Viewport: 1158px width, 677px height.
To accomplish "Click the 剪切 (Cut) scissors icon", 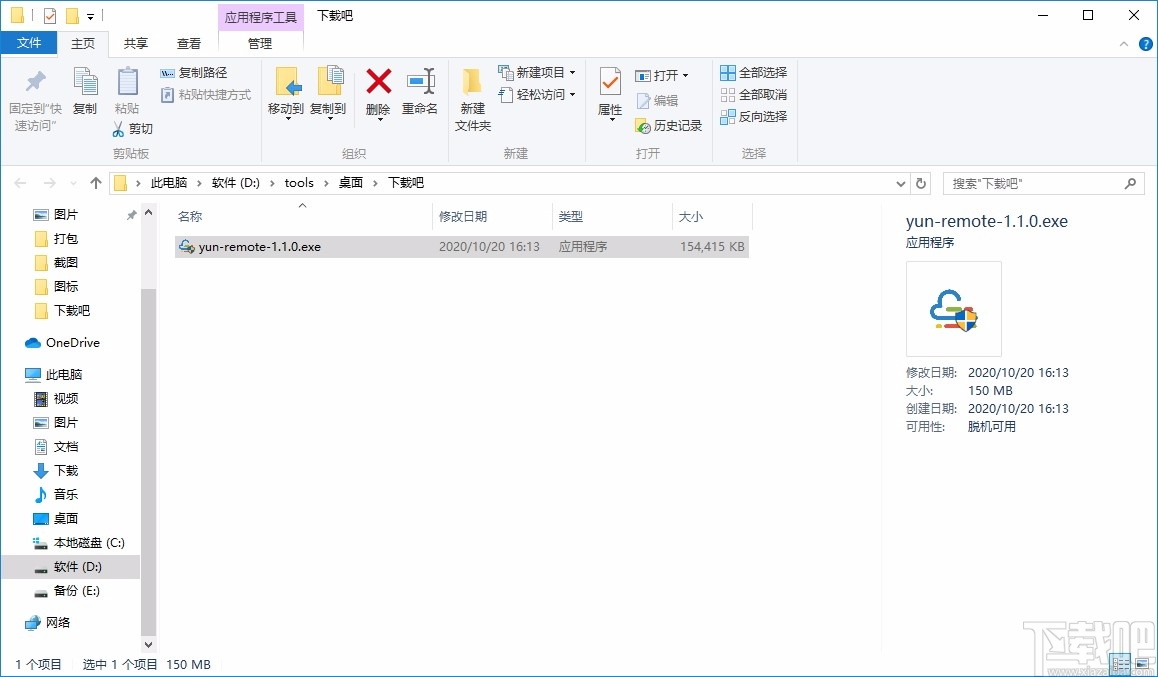I will point(119,128).
